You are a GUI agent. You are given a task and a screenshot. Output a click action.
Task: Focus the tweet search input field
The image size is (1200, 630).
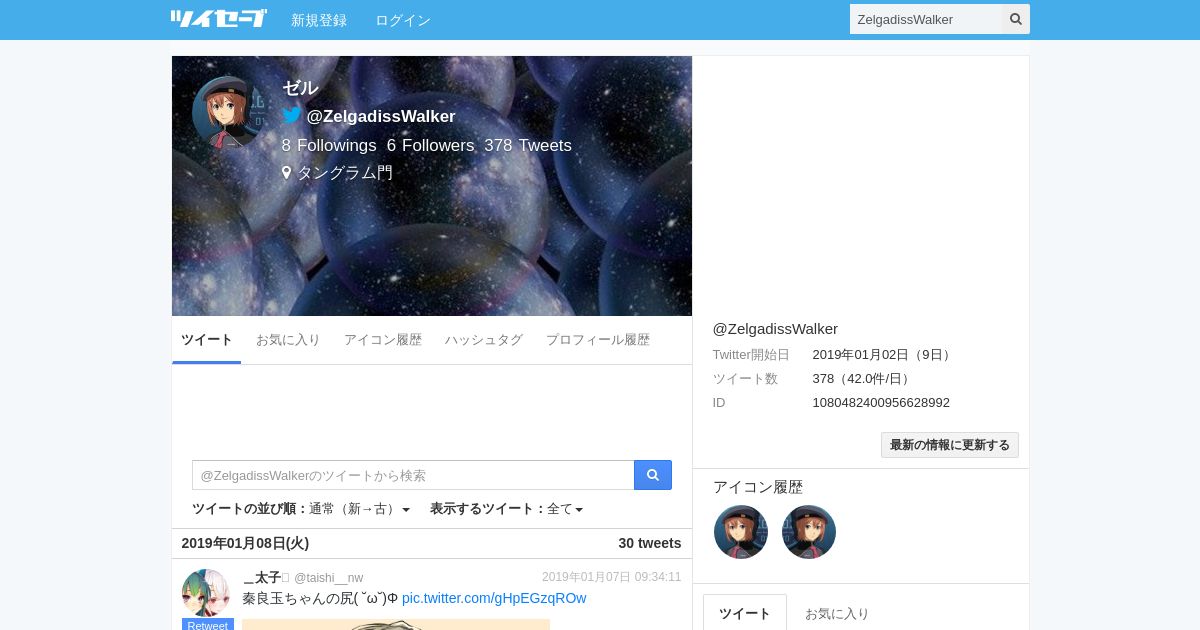tap(413, 475)
